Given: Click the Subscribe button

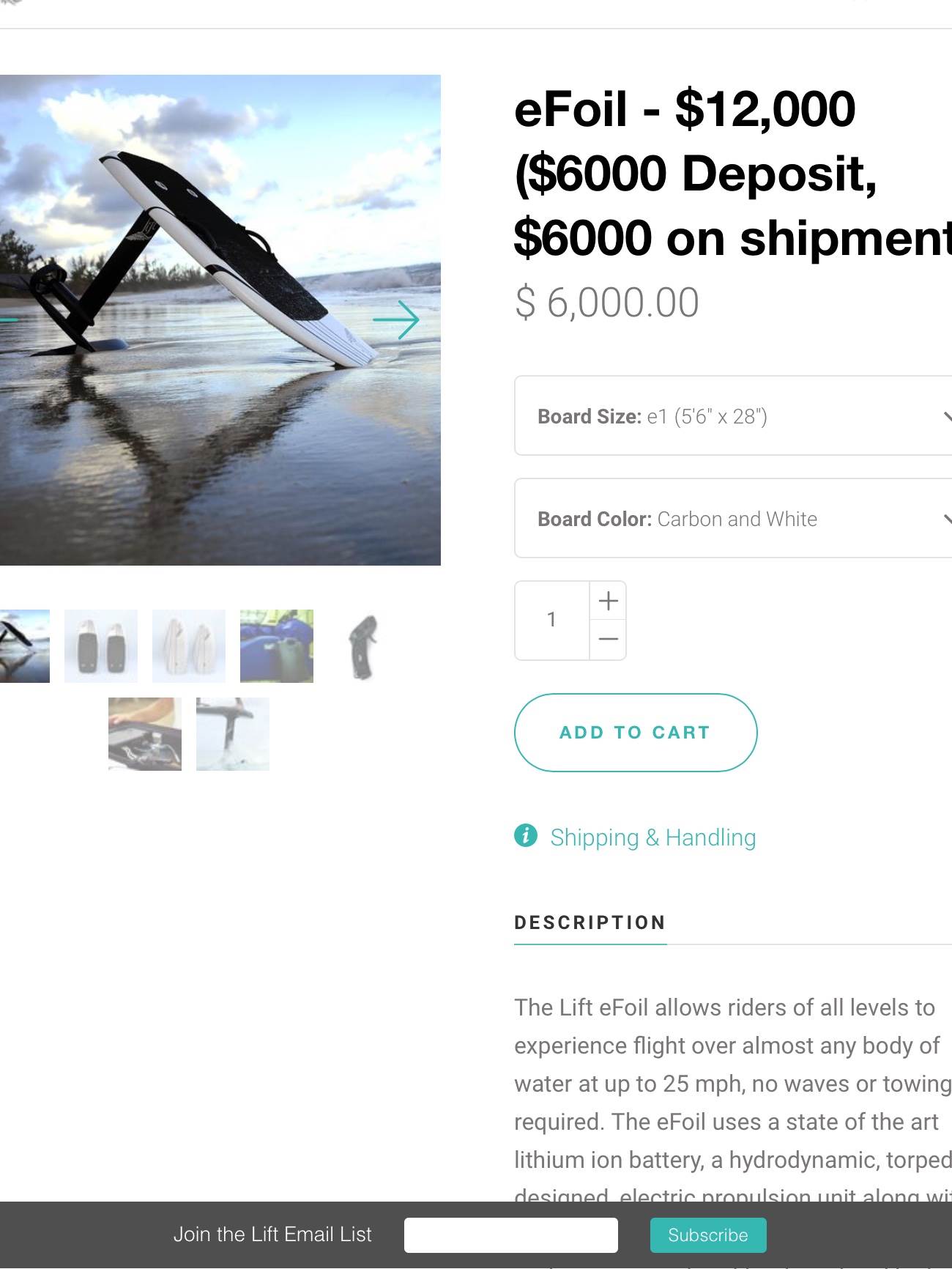Looking at the screenshot, I should (x=707, y=1235).
